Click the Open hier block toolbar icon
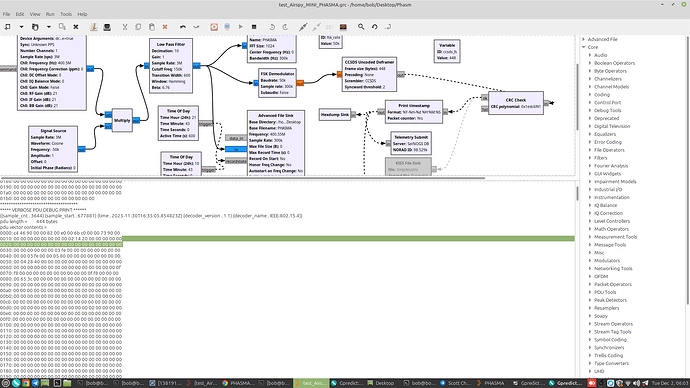This screenshot has width=690, height=388. pyautogui.click(x=388, y=27)
